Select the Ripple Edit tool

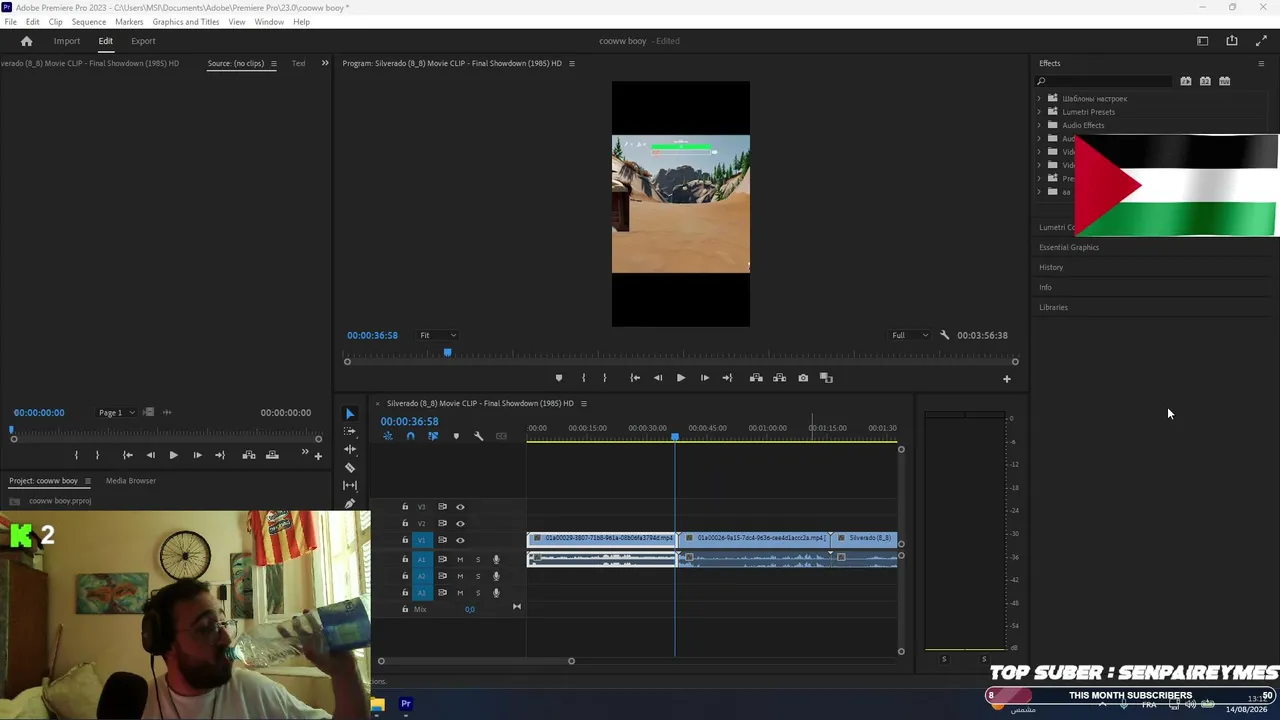coord(350,449)
